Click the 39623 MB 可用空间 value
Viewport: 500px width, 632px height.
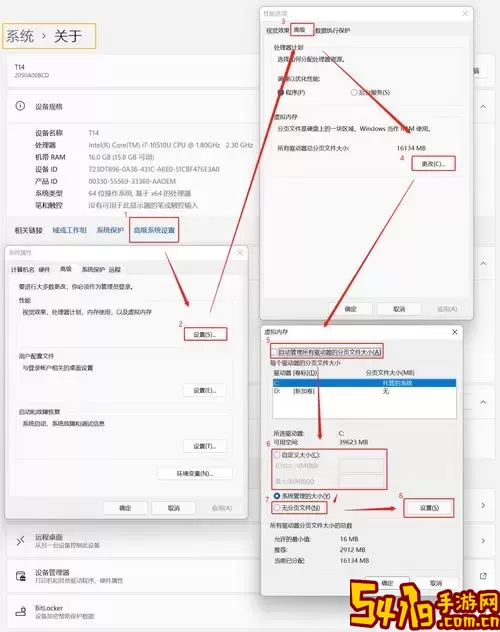click(x=354, y=442)
